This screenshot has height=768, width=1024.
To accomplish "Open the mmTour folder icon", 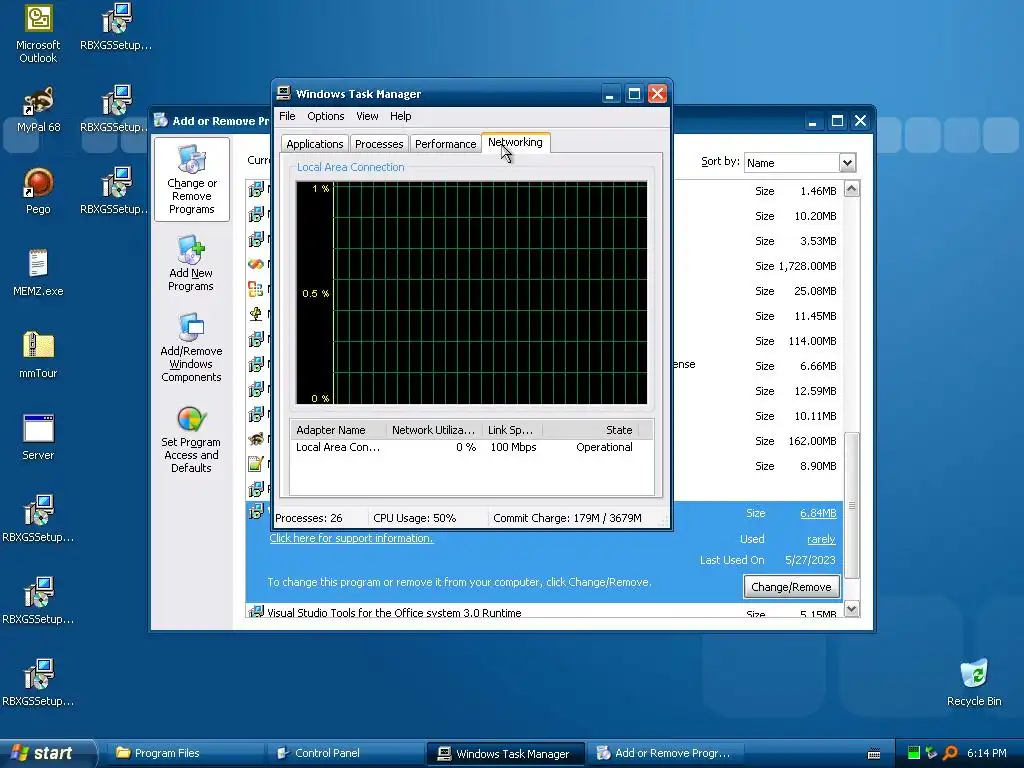I will pyautogui.click(x=38, y=355).
